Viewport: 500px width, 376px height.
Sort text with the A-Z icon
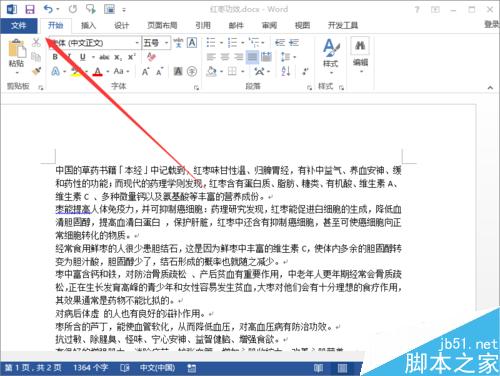coord(286,71)
